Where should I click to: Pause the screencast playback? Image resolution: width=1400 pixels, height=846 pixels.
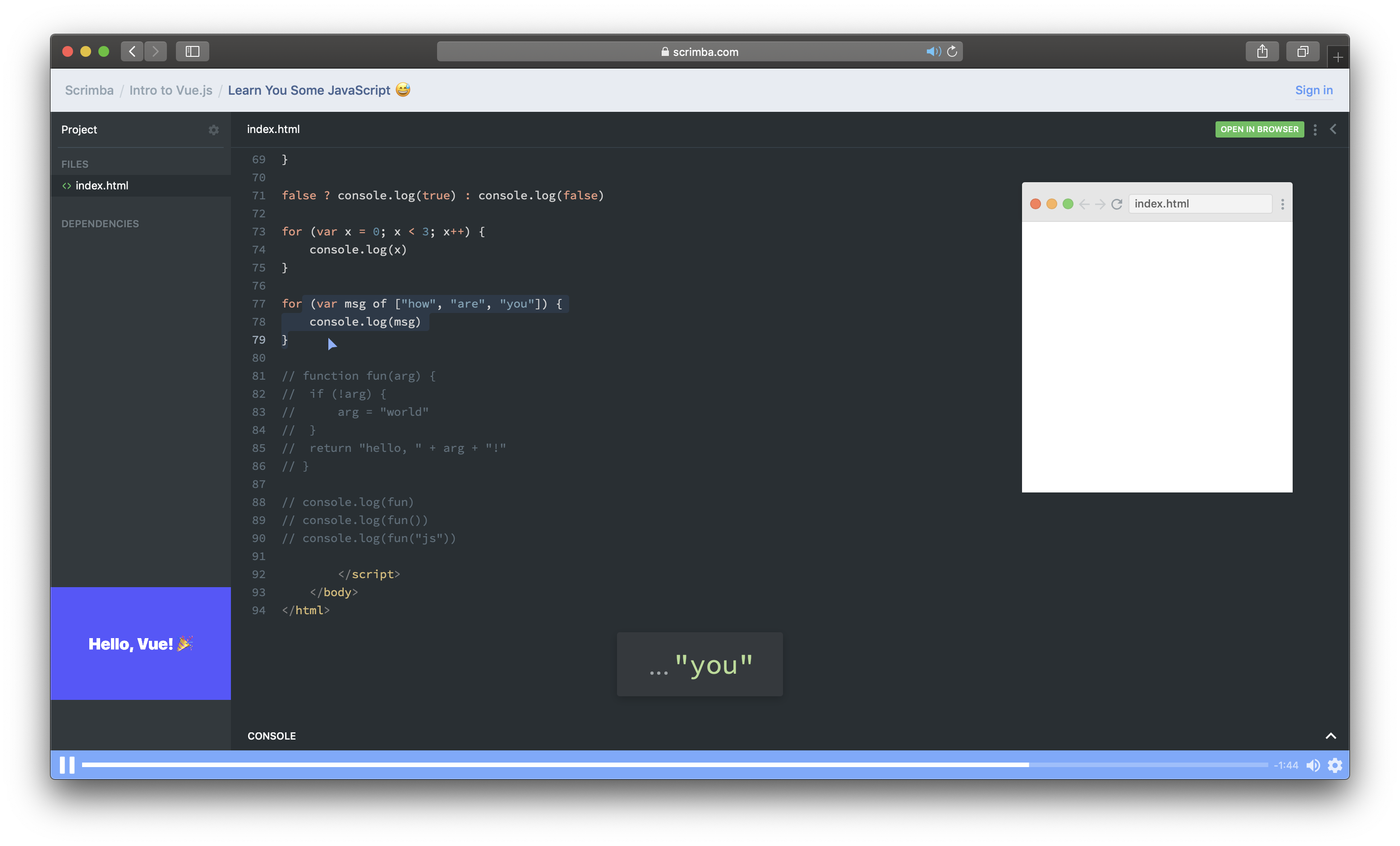click(x=67, y=765)
